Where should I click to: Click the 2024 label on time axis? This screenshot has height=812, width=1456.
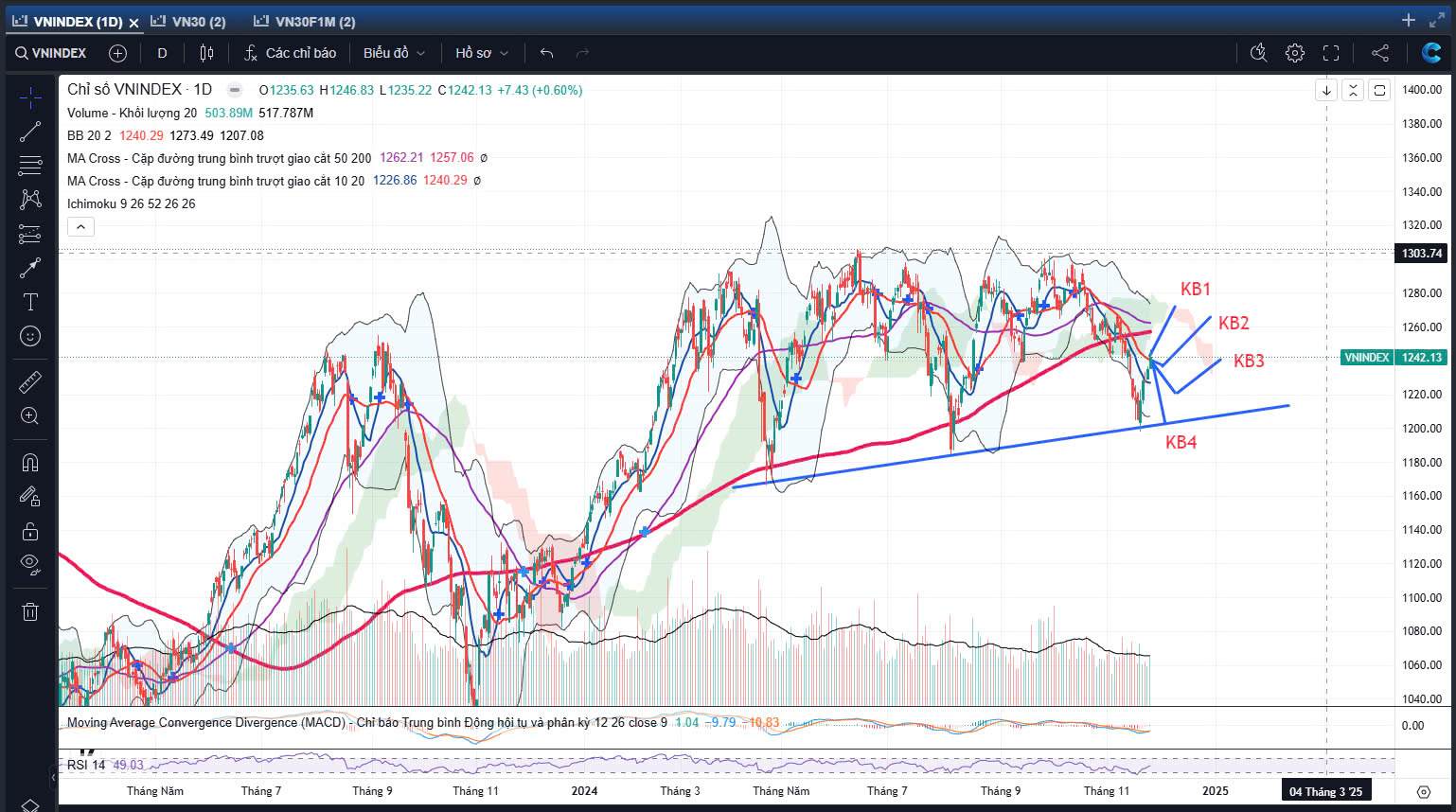584,791
